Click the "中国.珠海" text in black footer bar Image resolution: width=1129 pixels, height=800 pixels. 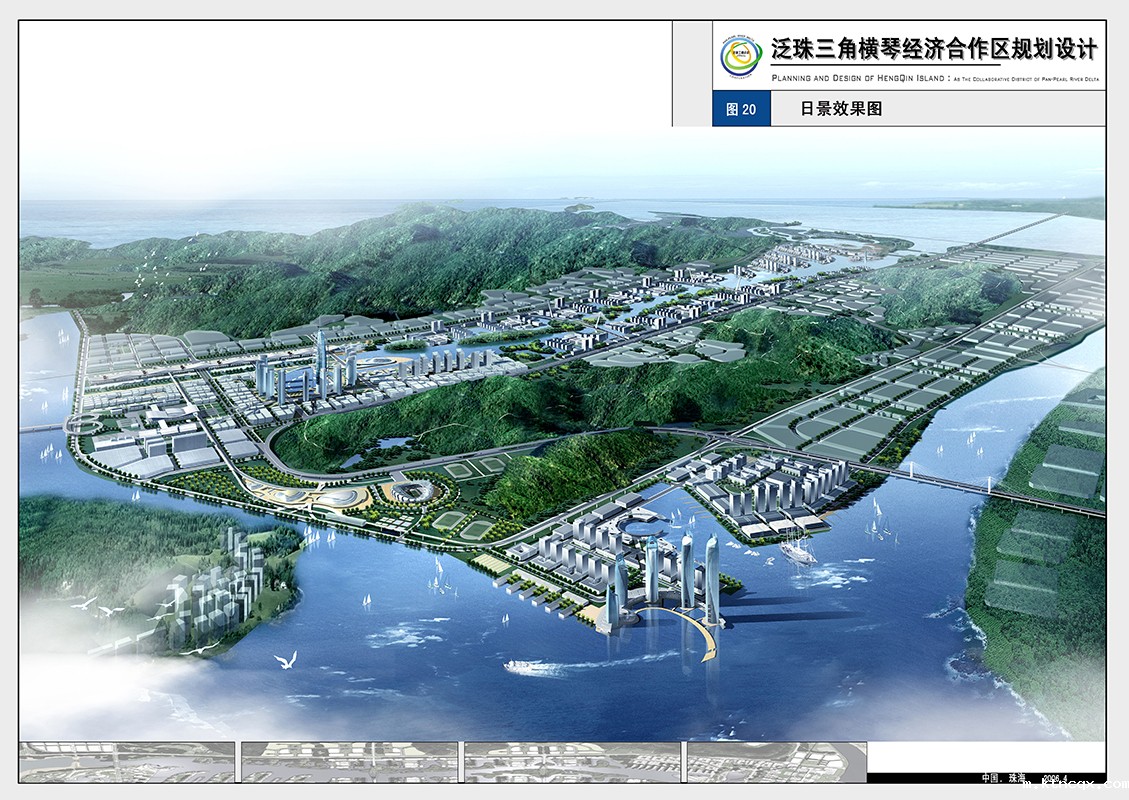1002,777
